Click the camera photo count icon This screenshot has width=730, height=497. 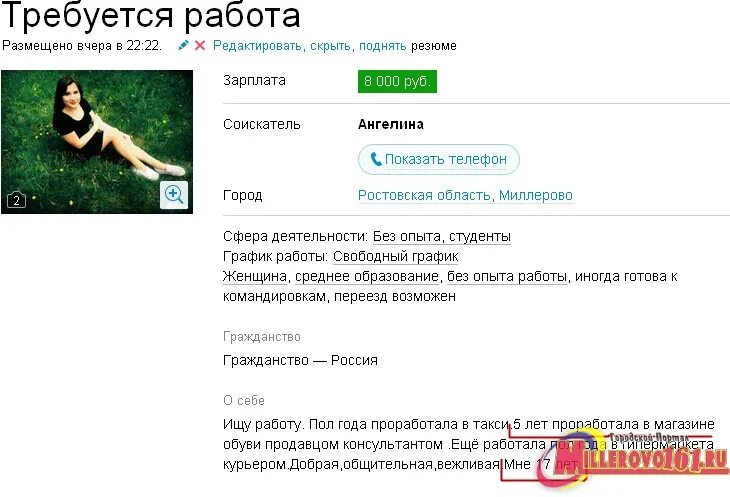[x=16, y=200]
